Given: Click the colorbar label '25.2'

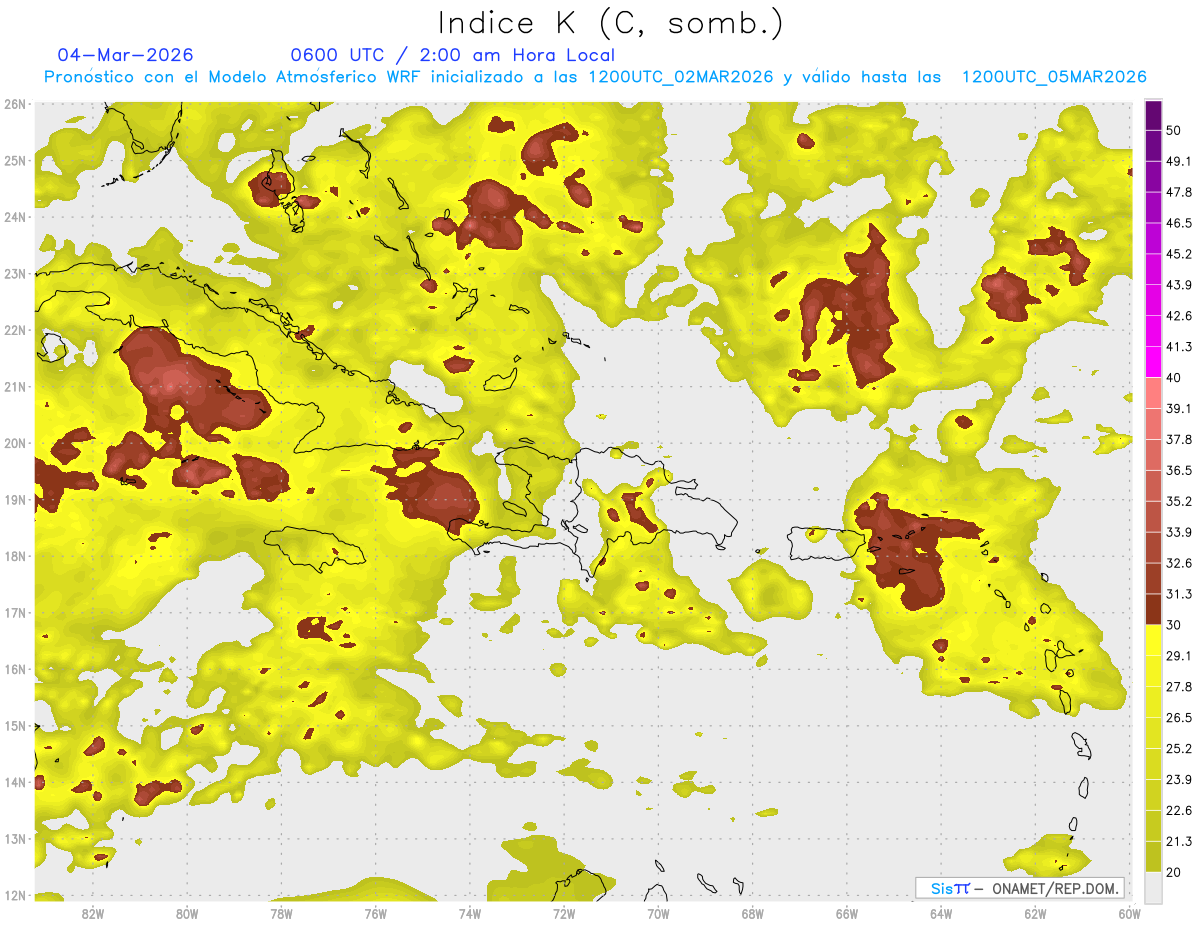Looking at the screenshot, I should [1179, 749].
